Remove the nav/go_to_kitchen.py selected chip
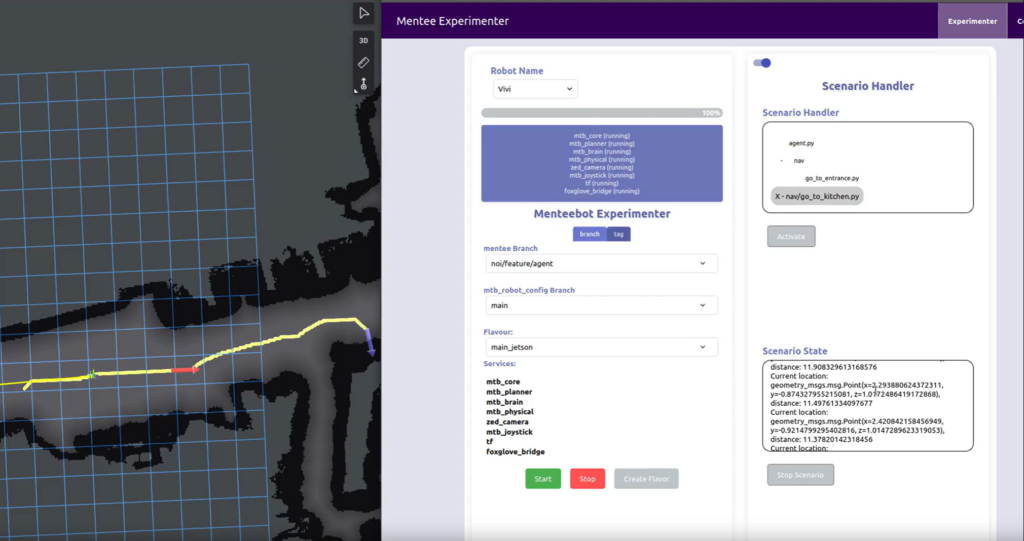This screenshot has width=1024, height=541. pos(779,197)
